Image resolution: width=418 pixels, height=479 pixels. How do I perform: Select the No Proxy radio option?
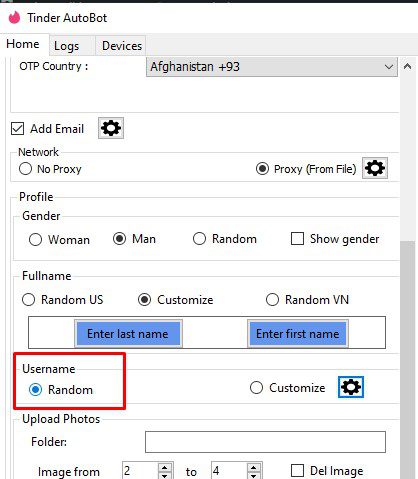point(26,169)
